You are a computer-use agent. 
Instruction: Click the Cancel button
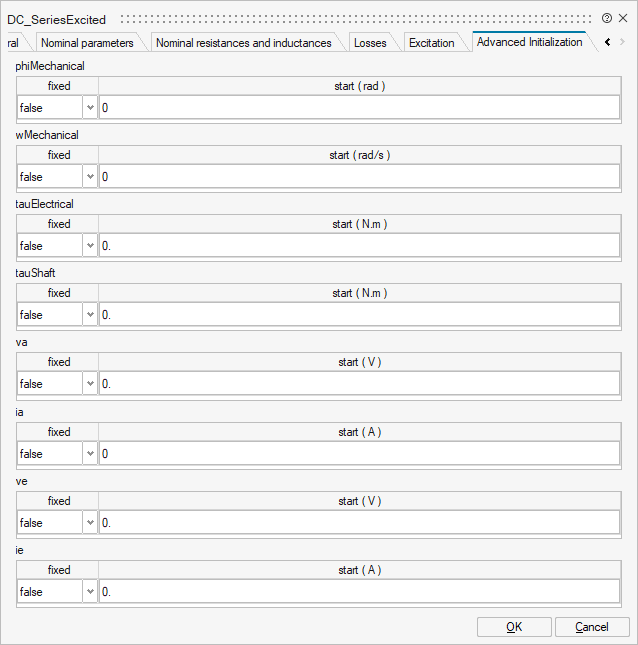click(591, 627)
